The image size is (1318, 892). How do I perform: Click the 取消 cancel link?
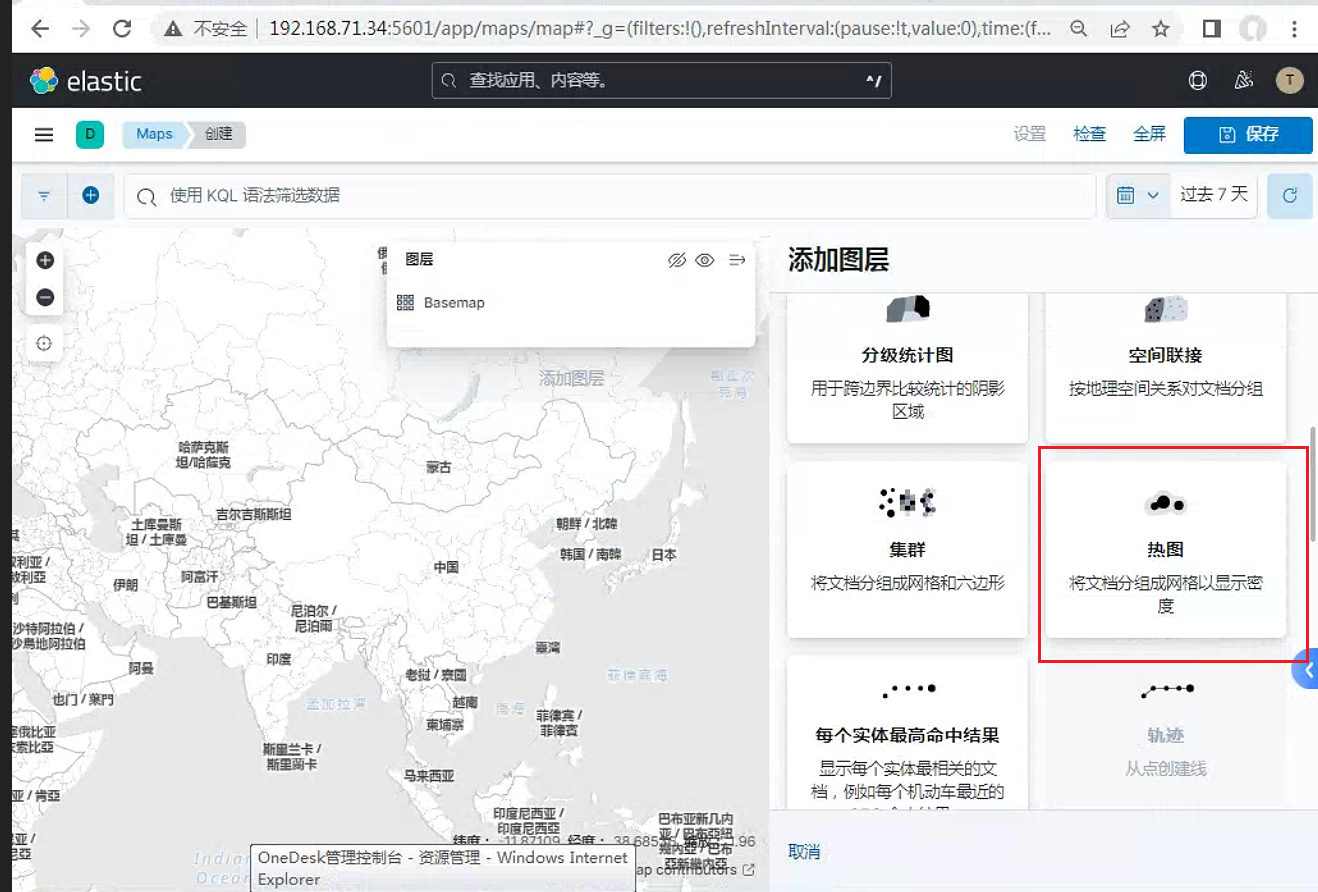click(x=804, y=852)
